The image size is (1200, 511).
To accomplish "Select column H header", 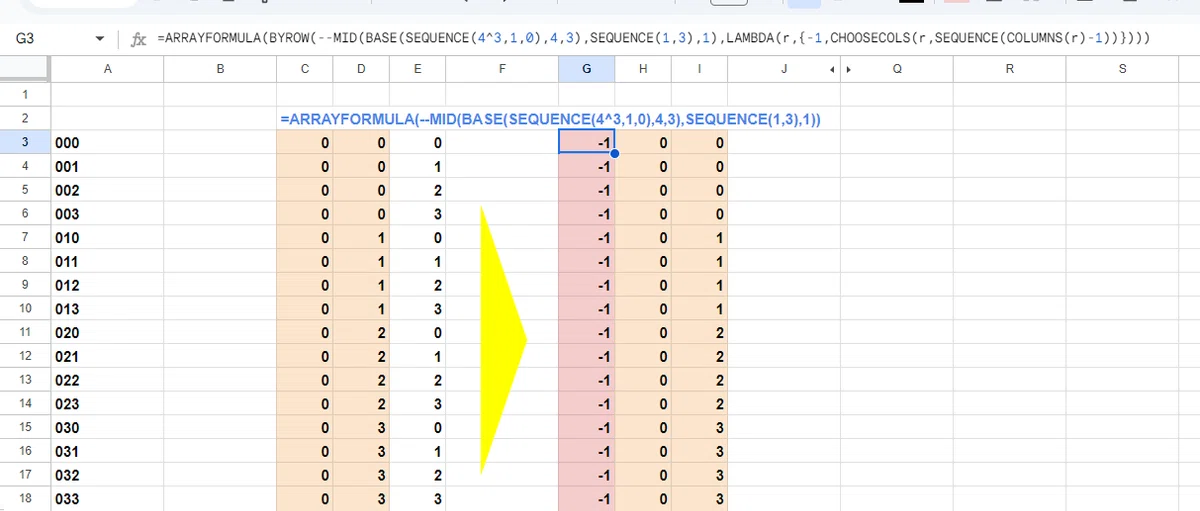I will point(643,69).
